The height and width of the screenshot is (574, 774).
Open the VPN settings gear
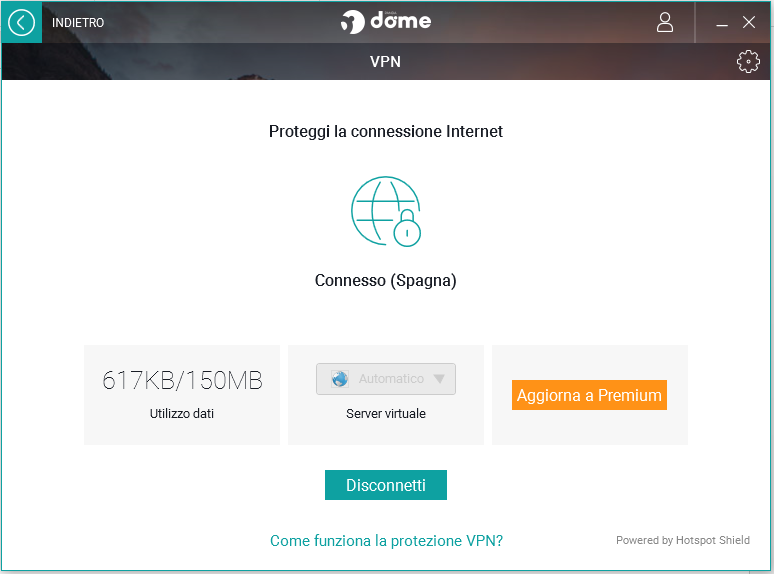(747, 62)
